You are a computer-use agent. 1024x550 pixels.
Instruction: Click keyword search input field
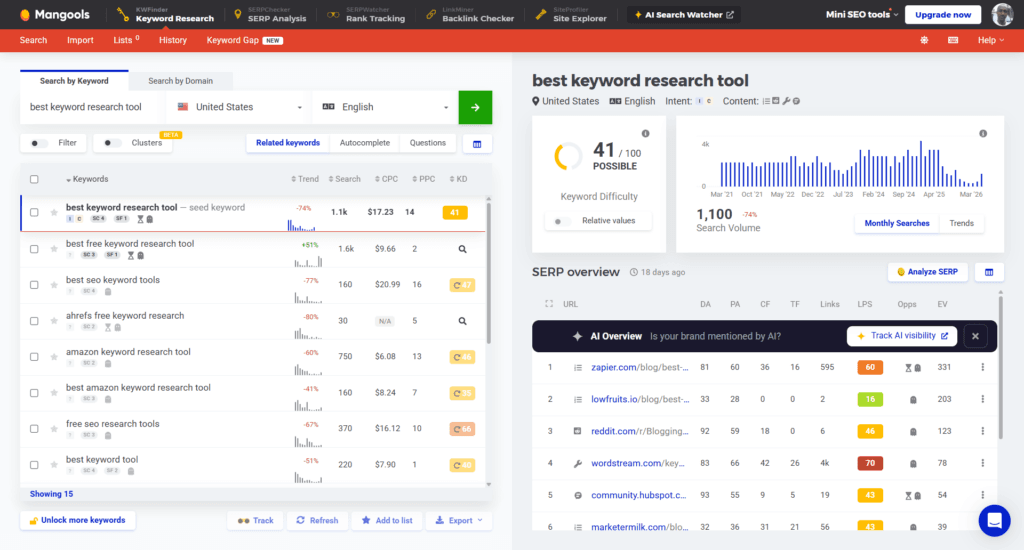click(91, 107)
